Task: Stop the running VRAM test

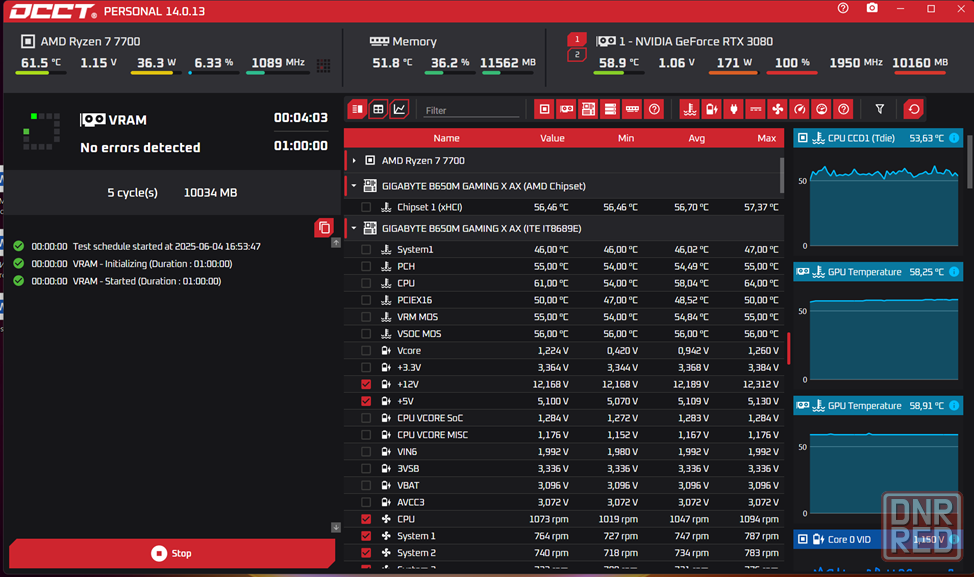Action: pyautogui.click(x=172, y=553)
